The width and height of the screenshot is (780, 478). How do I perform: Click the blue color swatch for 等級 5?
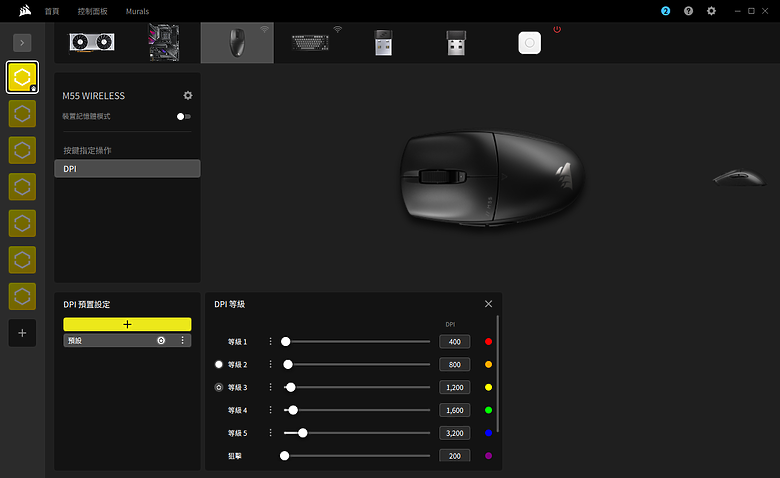point(488,433)
